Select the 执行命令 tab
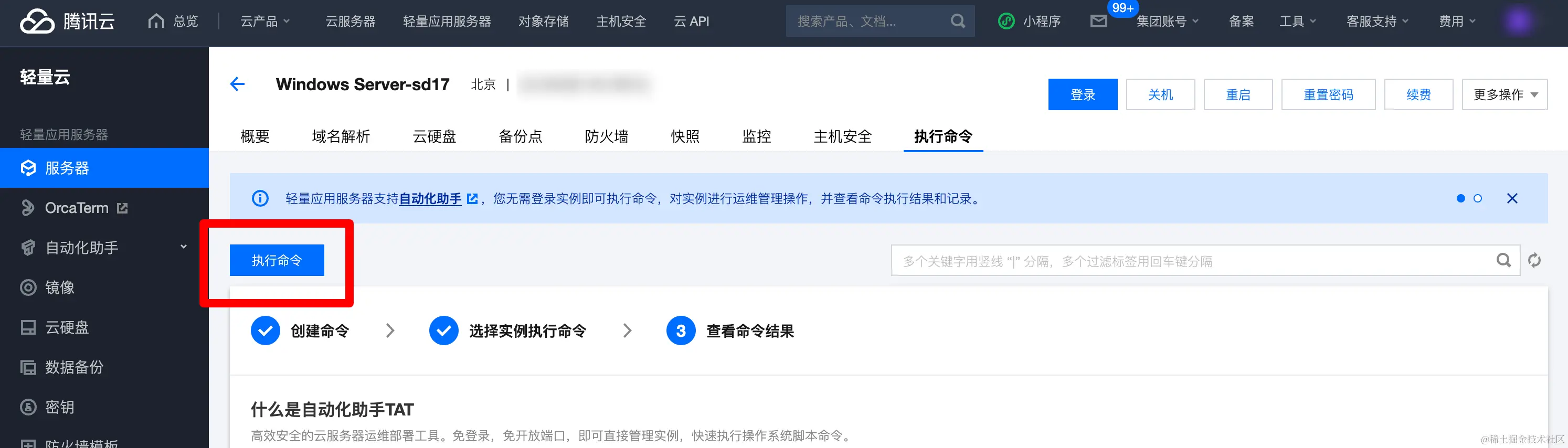Image resolution: width=1568 pixels, height=448 pixels. pyautogui.click(x=944, y=136)
